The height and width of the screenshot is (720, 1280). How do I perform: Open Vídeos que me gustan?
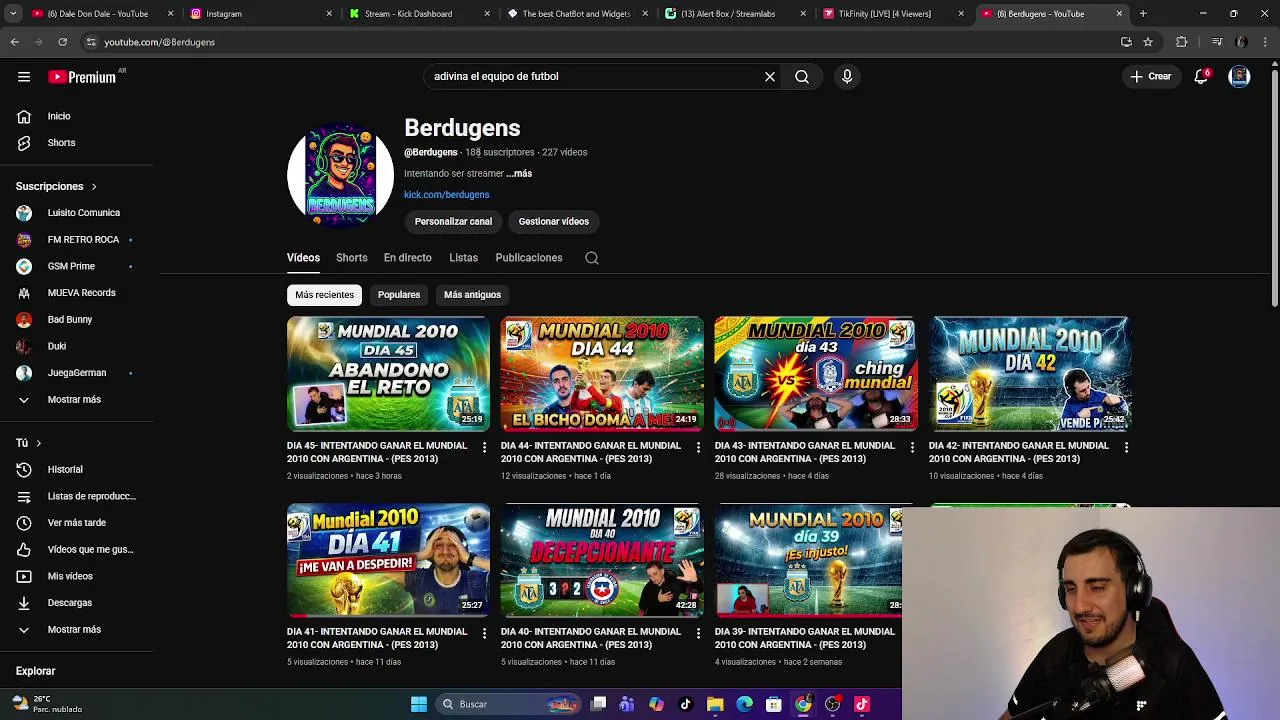pyautogui.click(x=76, y=549)
